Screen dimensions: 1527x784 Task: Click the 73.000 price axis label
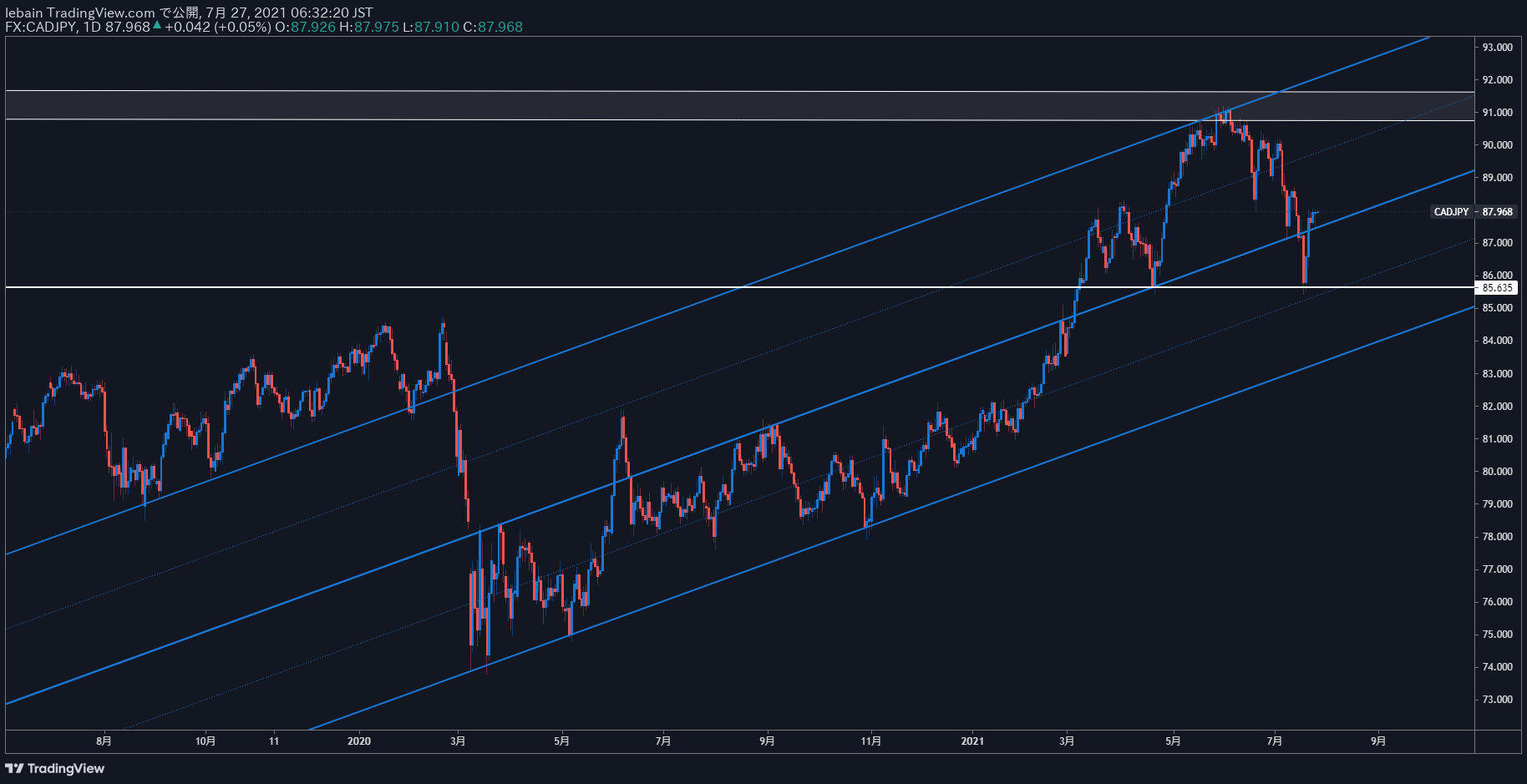click(1497, 700)
